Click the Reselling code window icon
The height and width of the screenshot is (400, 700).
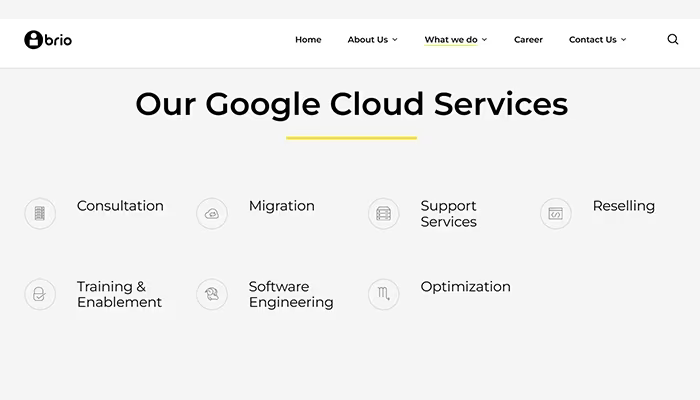tap(556, 213)
